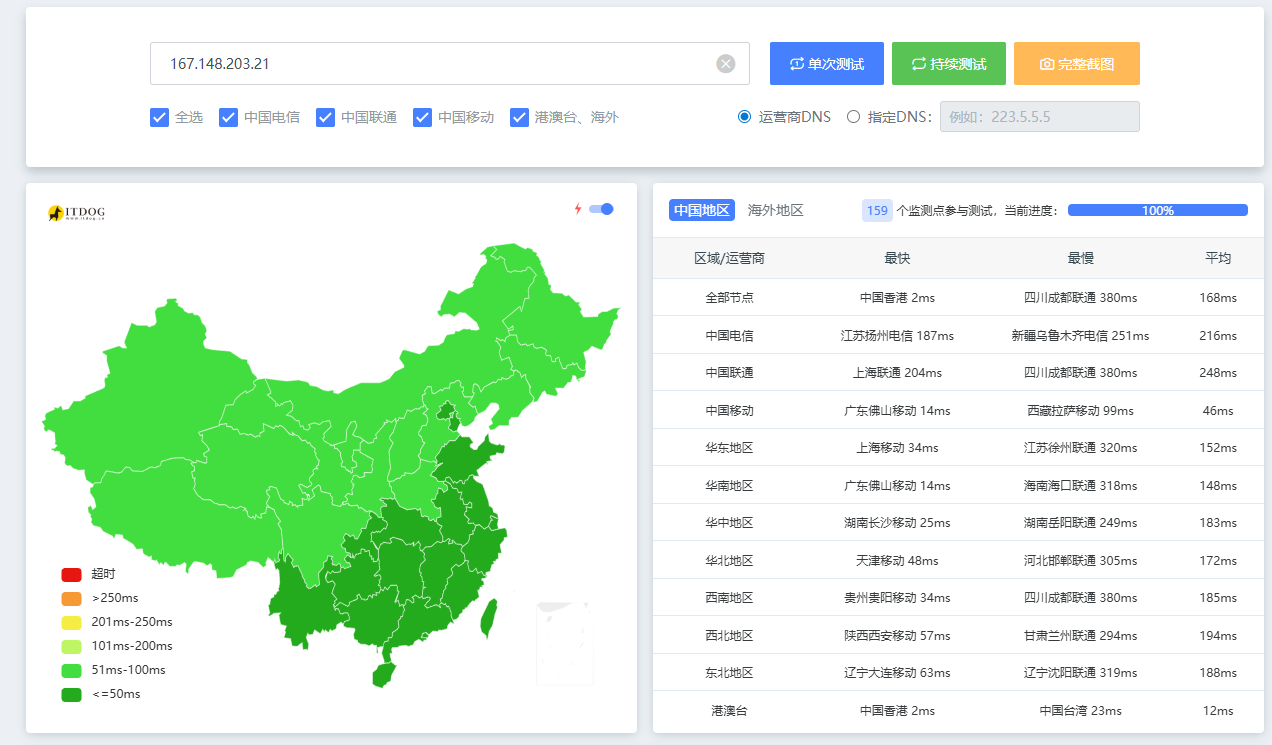Viewport: 1272px width, 745px height.
Task: Click the 平均 column header
Action: (x=1217, y=258)
